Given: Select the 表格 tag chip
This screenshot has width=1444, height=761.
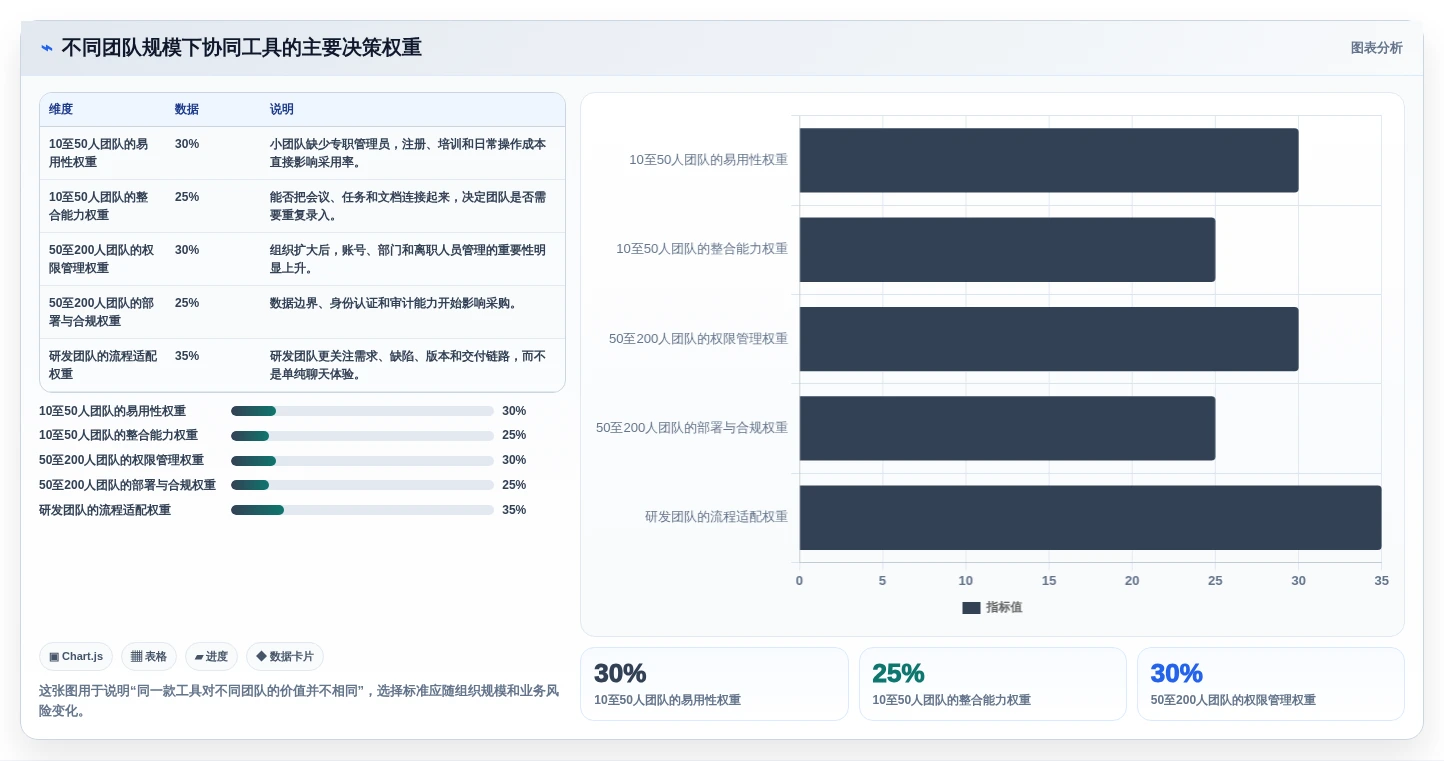Looking at the screenshot, I should point(149,657).
